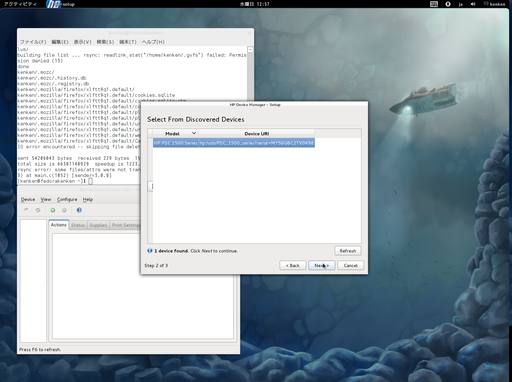Viewport: 512px width, 382px height.
Task: Switch to the Print Settings tab
Action: pyautogui.click(x=125, y=225)
